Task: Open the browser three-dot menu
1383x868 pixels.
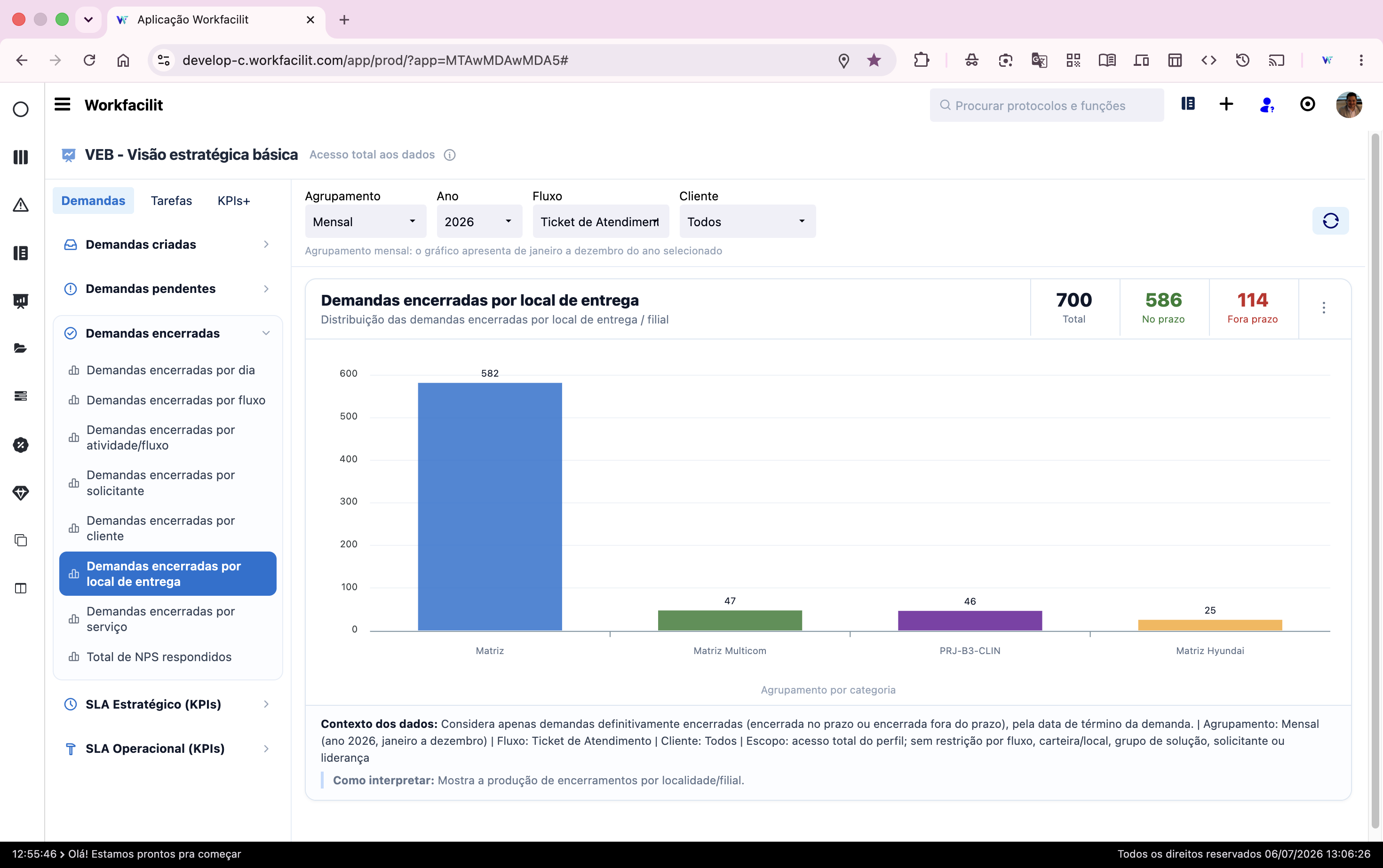Action: pyautogui.click(x=1361, y=60)
